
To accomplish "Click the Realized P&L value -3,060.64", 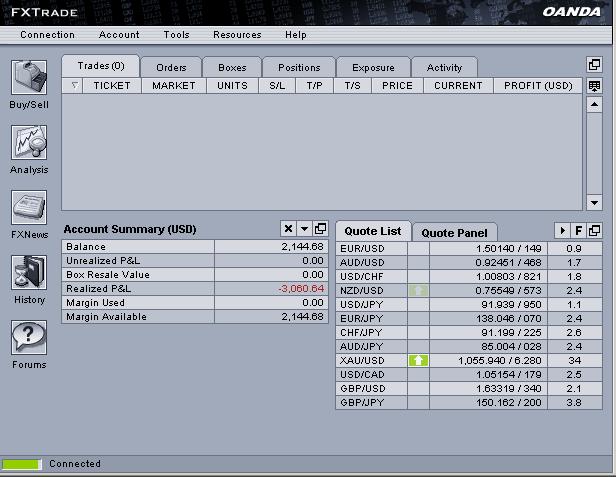I will point(301,289).
